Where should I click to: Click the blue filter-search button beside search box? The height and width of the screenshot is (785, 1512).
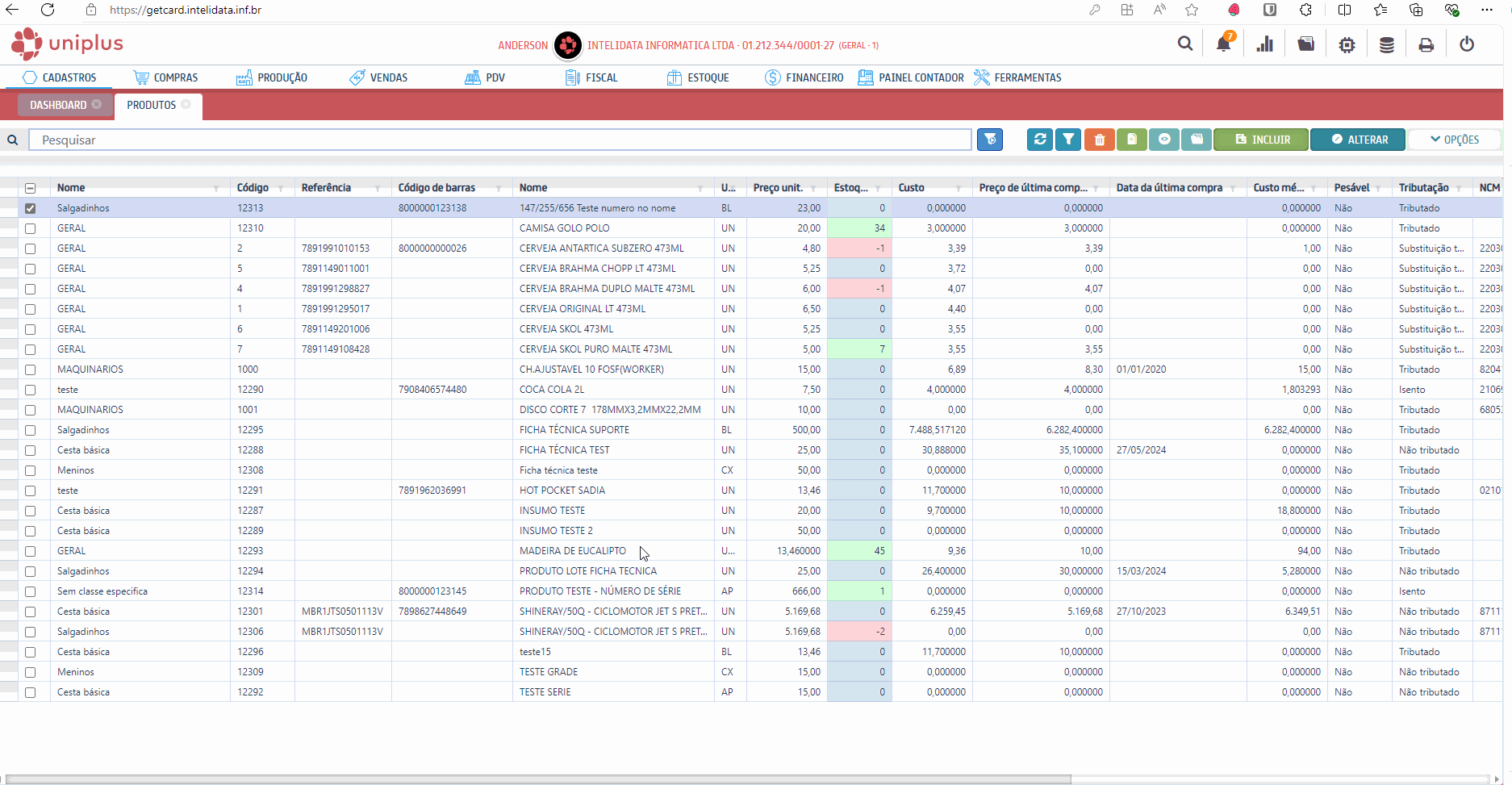(x=990, y=140)
